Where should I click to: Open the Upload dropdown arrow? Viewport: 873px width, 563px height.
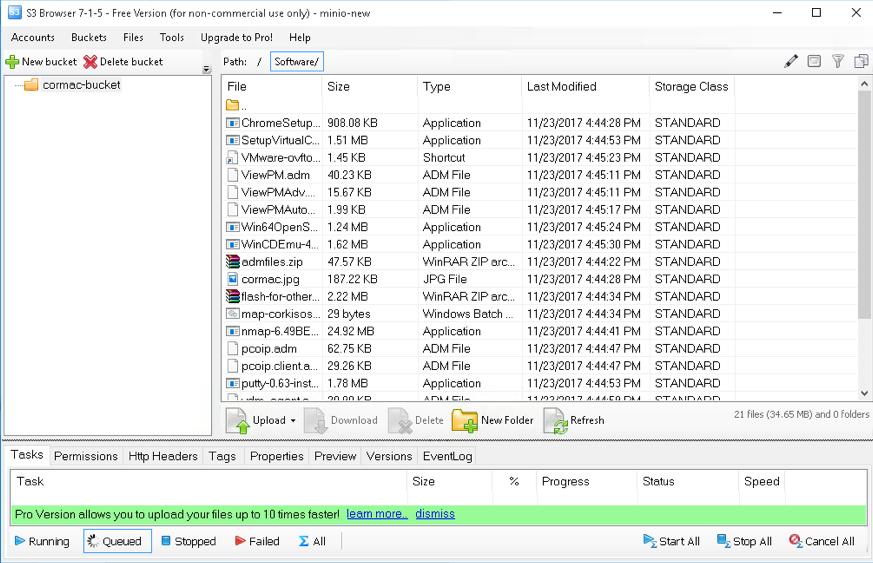tap(293, 421)
